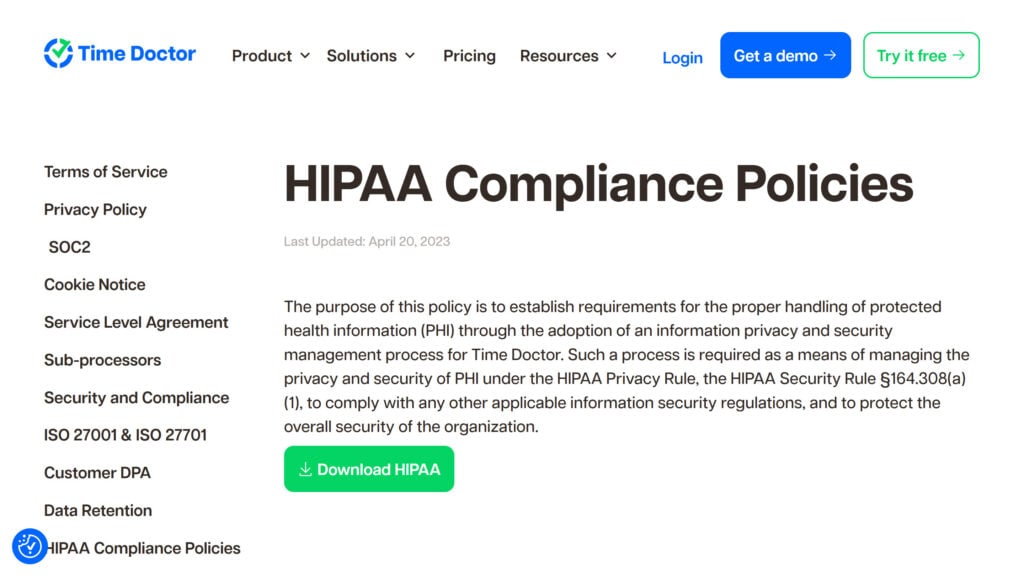Open the Privacy Policy page
Viewport: 1024px width, 576px height.
pyautogui.click(x=95, y=210)
